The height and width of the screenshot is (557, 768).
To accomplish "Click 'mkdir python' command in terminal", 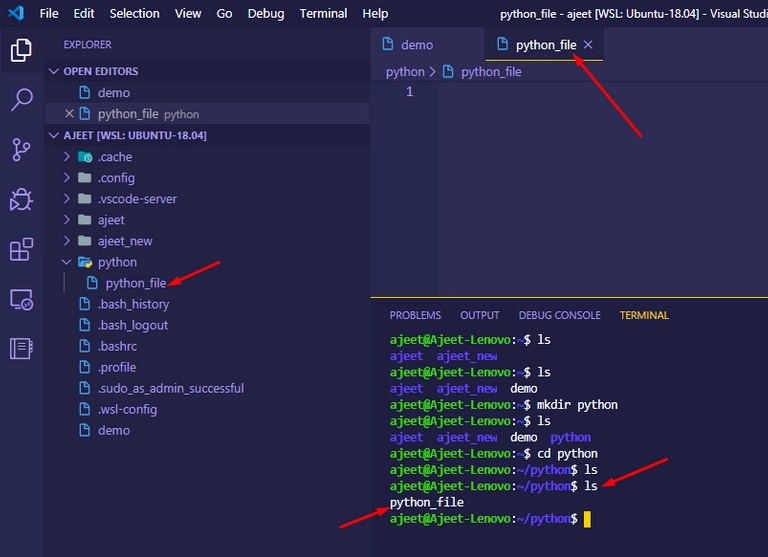I will 577,405.
